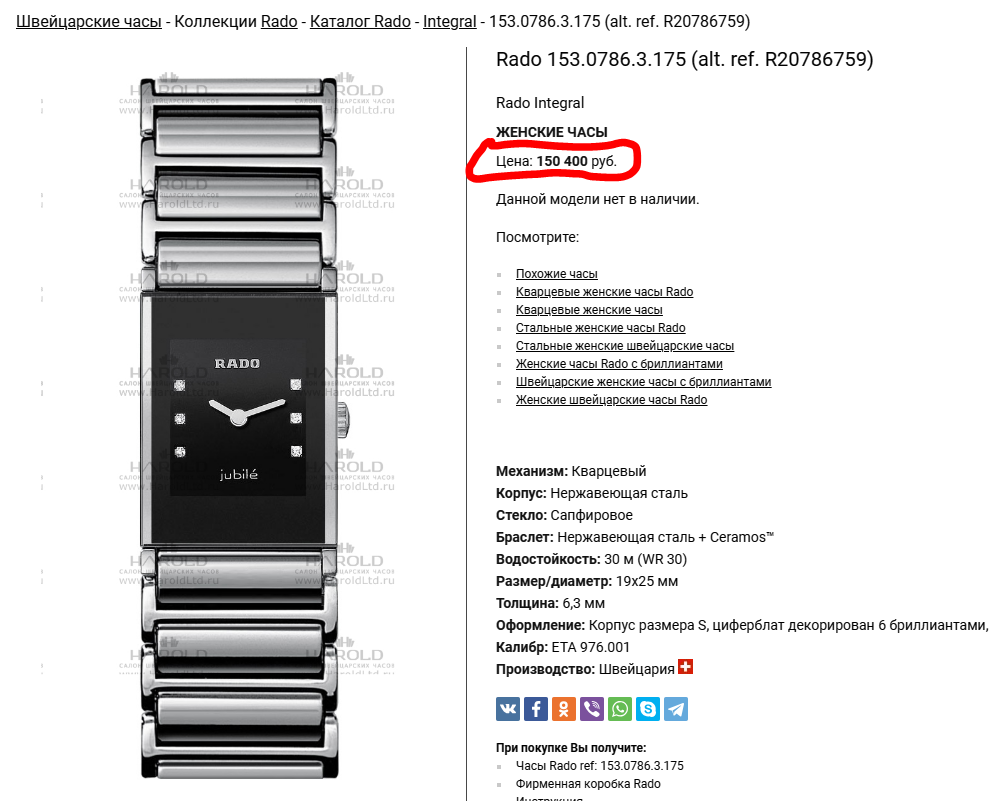Share the watch on Facebook
The height and width of the screenshot is (801, 989).
click(x=535, y=709)
